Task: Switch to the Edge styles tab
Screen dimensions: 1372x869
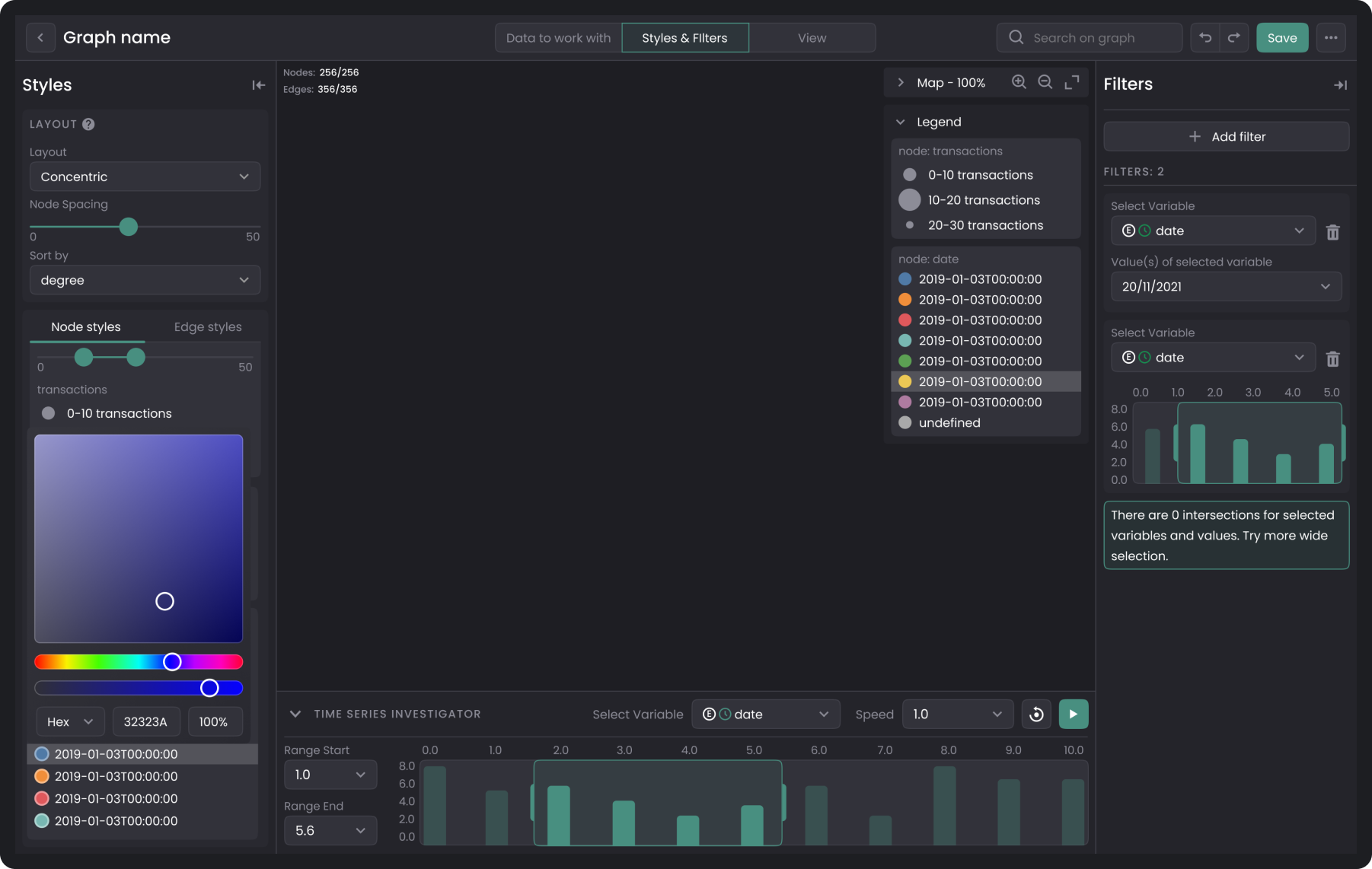Action: coord(208,326)
